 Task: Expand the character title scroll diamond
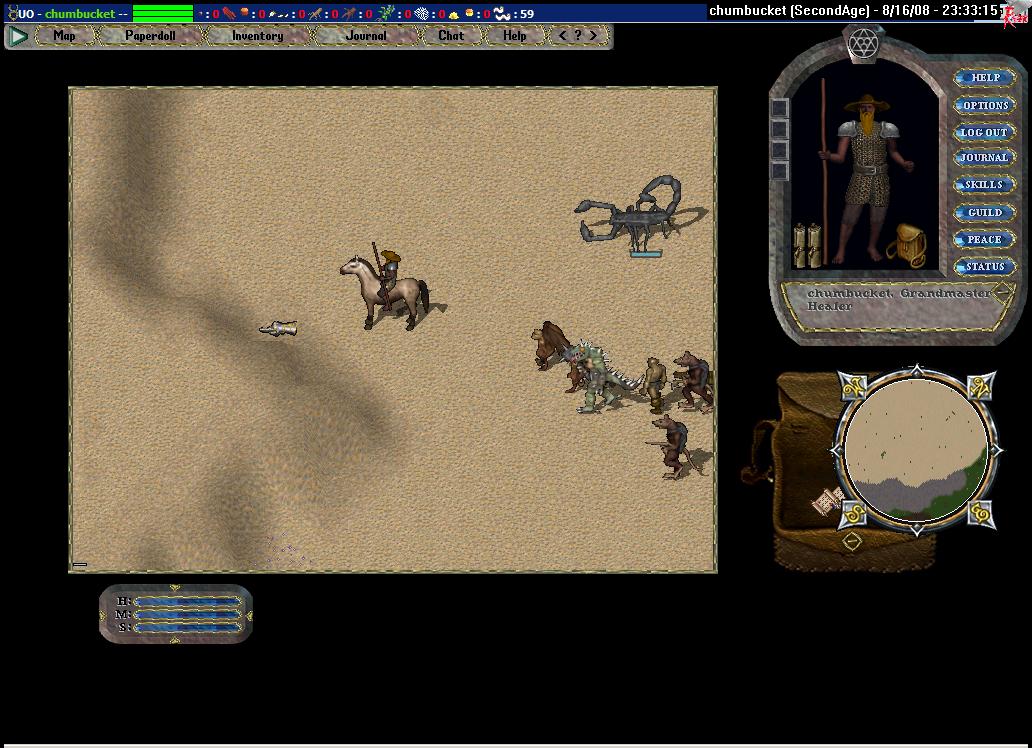pyautogui.click(x=1001, y=292)
